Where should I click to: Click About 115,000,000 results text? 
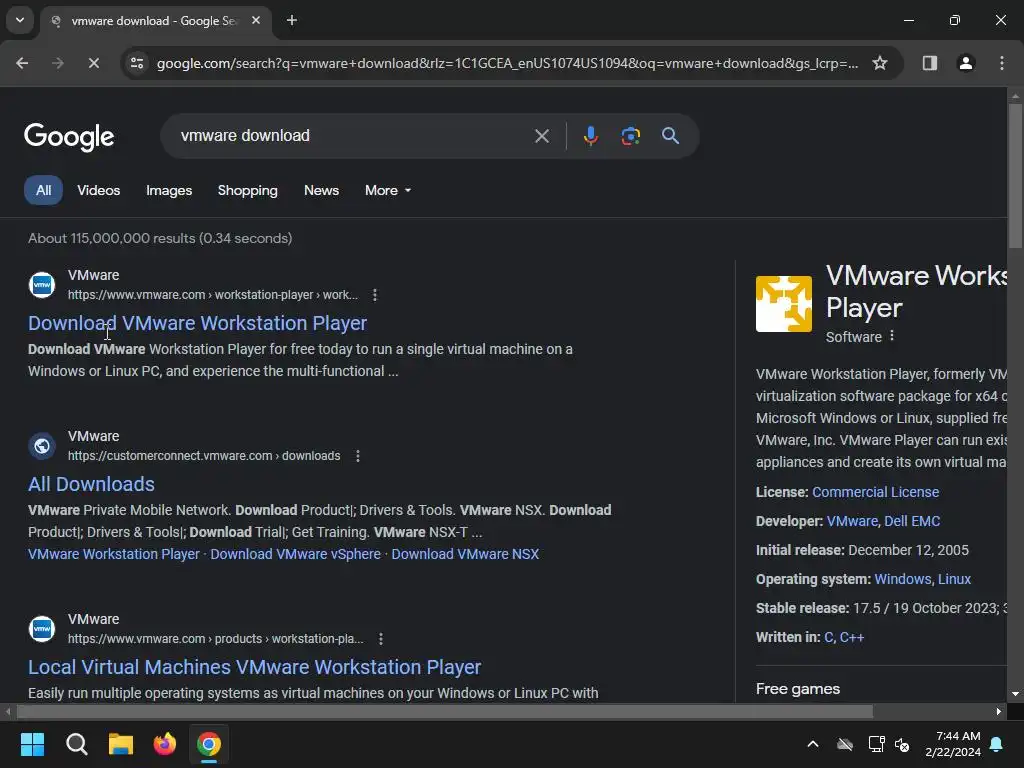(x=160, y=238)
